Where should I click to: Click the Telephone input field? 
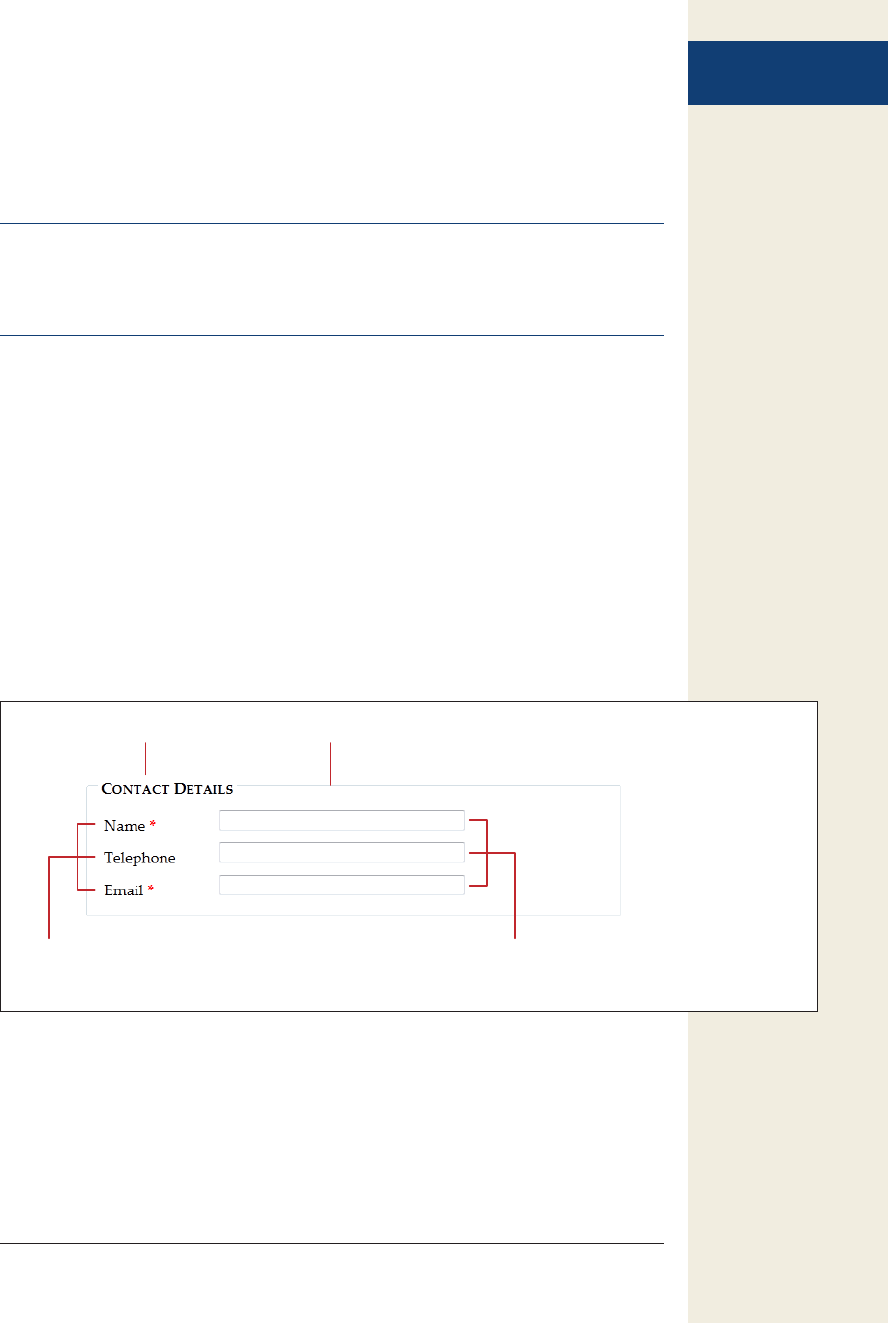coord(342,852)
